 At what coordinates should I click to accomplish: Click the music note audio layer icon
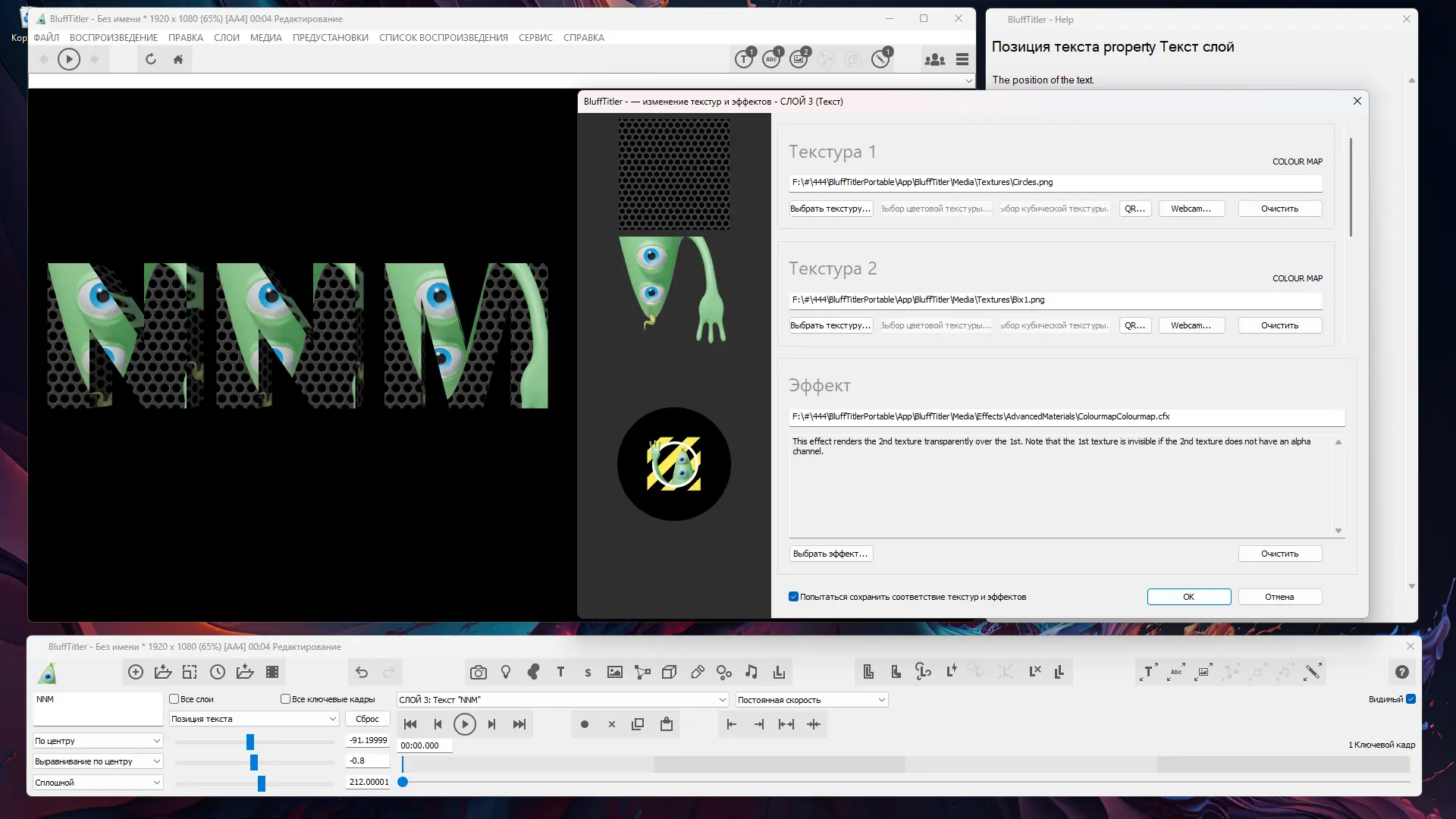[751, 672]
